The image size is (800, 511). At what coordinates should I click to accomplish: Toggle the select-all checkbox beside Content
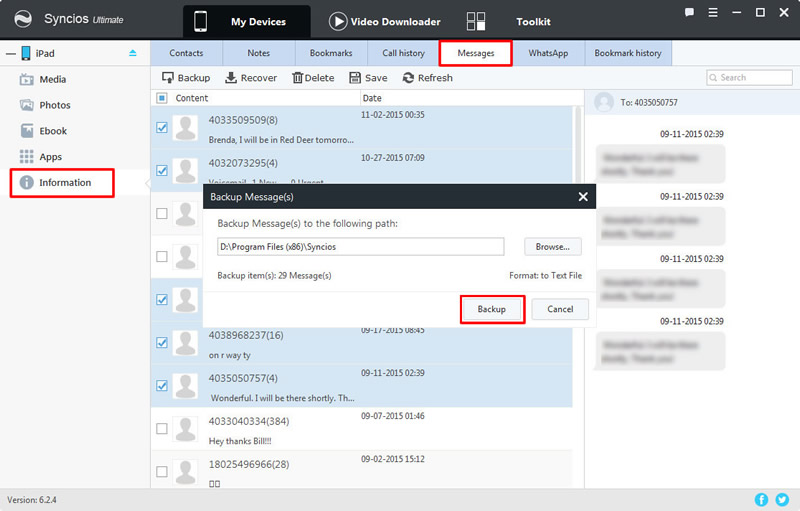tap(162, 98)
